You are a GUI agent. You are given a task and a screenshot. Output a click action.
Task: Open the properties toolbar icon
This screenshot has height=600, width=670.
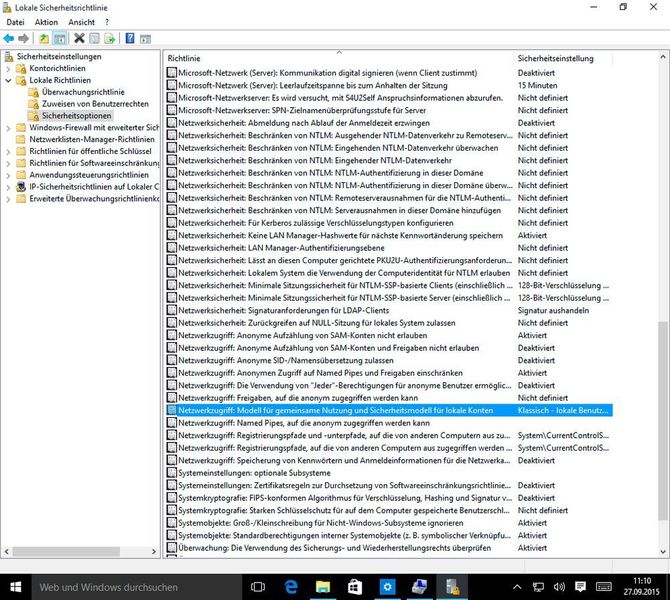pyautogui.click(x=94, y=38)
